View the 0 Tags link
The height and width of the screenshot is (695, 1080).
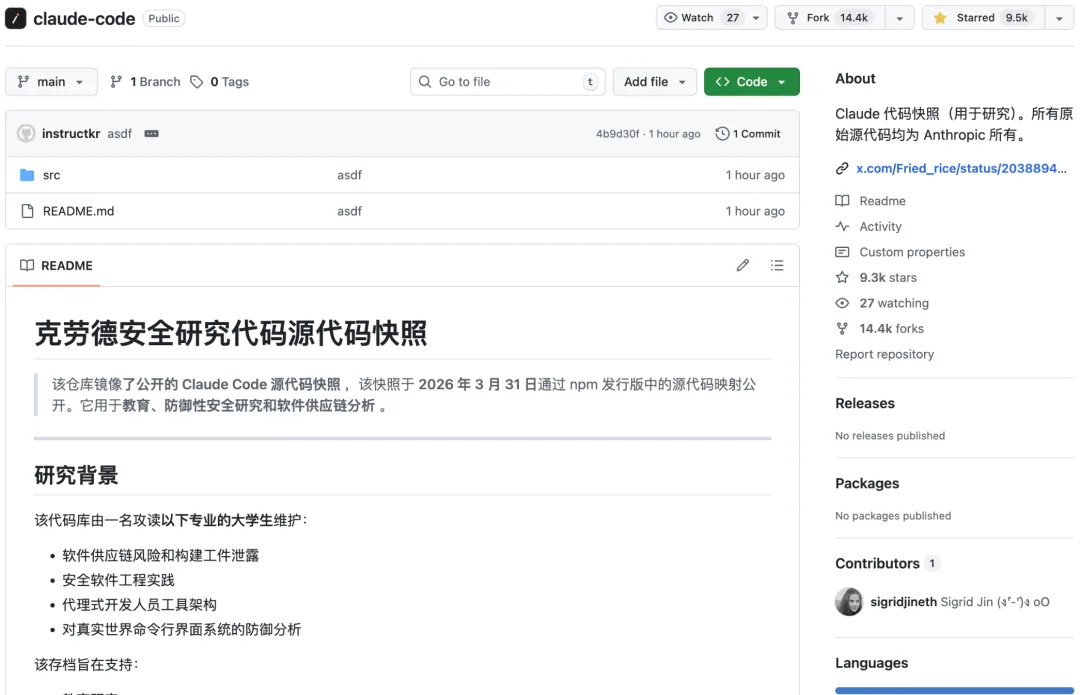220,81
